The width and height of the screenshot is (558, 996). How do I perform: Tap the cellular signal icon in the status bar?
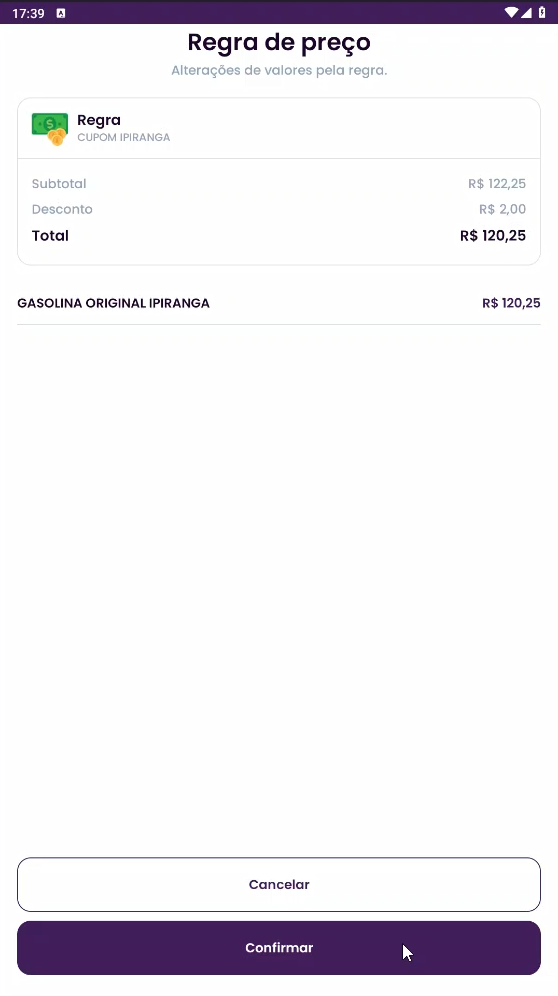point(526,13)
